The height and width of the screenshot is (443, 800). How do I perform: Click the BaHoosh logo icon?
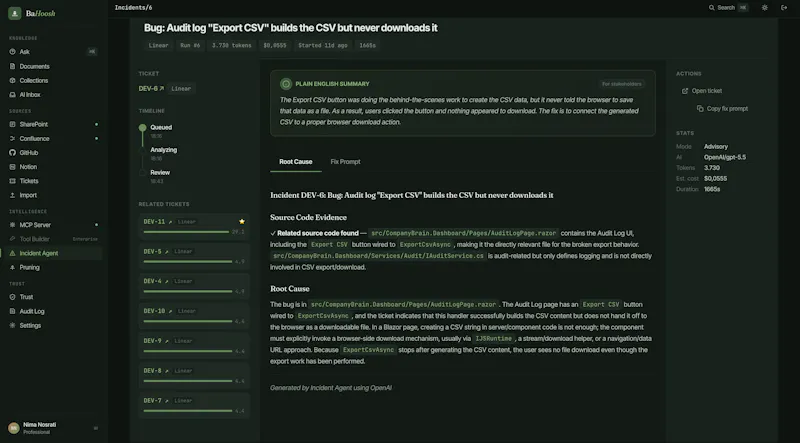[x=15, y=13]
